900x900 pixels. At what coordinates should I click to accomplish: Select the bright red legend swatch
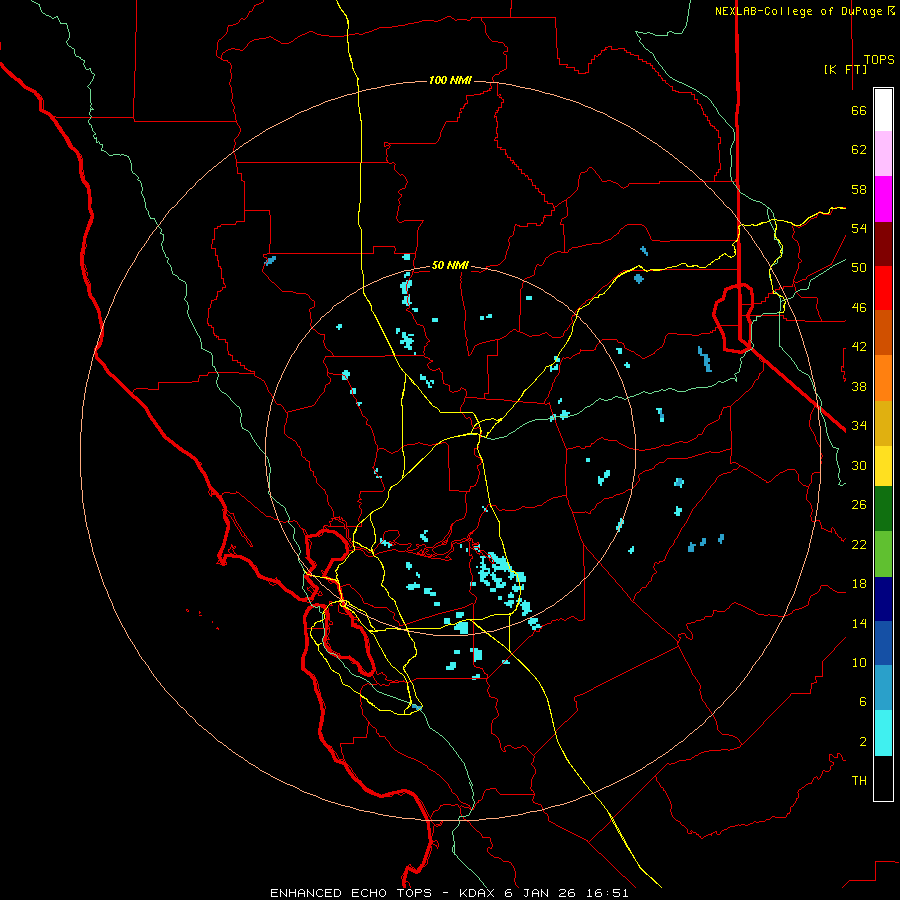tap(883, 288)
